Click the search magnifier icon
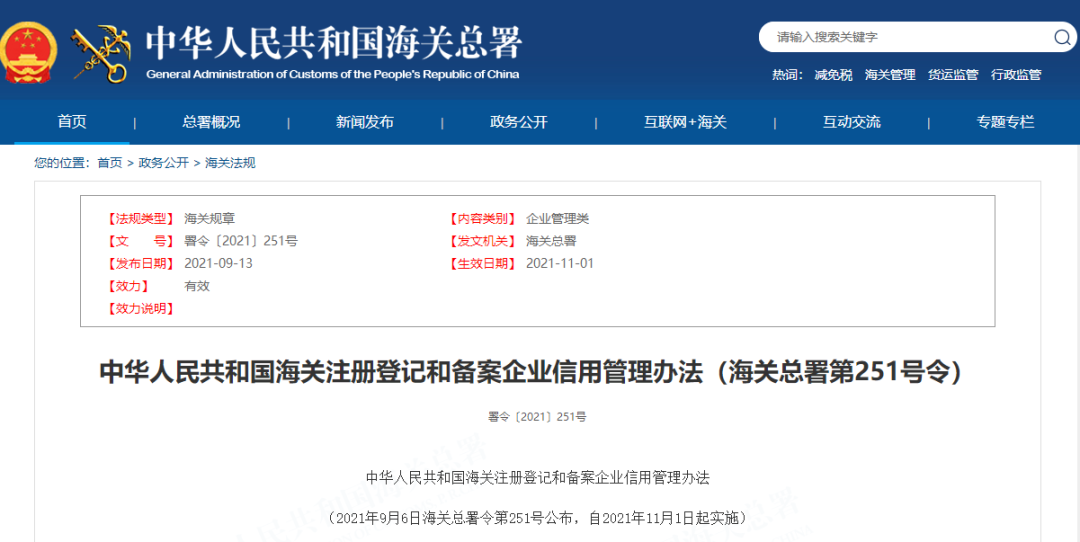This screenshot has height=542, width=1080. point(1062,37)
